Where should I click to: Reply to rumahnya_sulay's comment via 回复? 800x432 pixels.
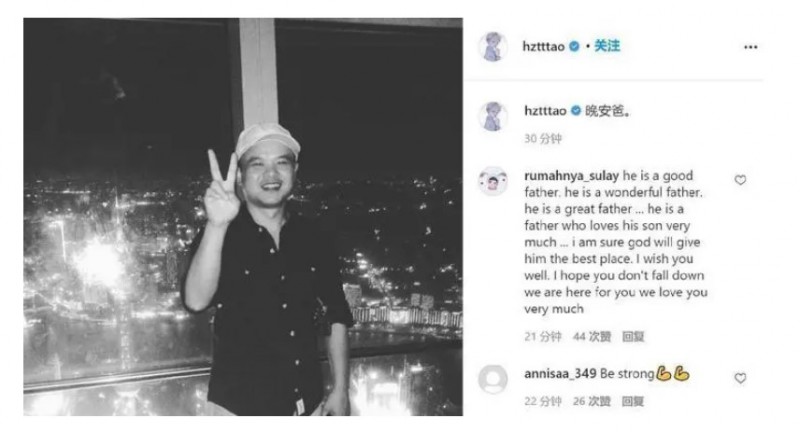(x=633, y=337)
